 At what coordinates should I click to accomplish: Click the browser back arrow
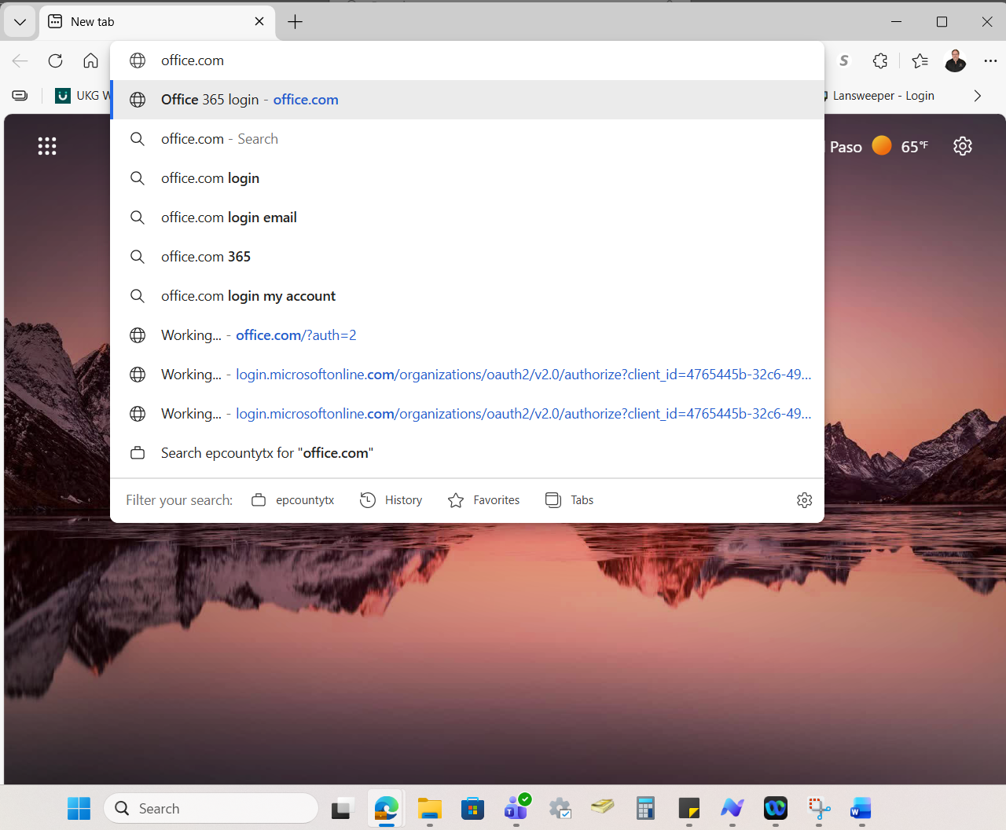click(20, 61)
